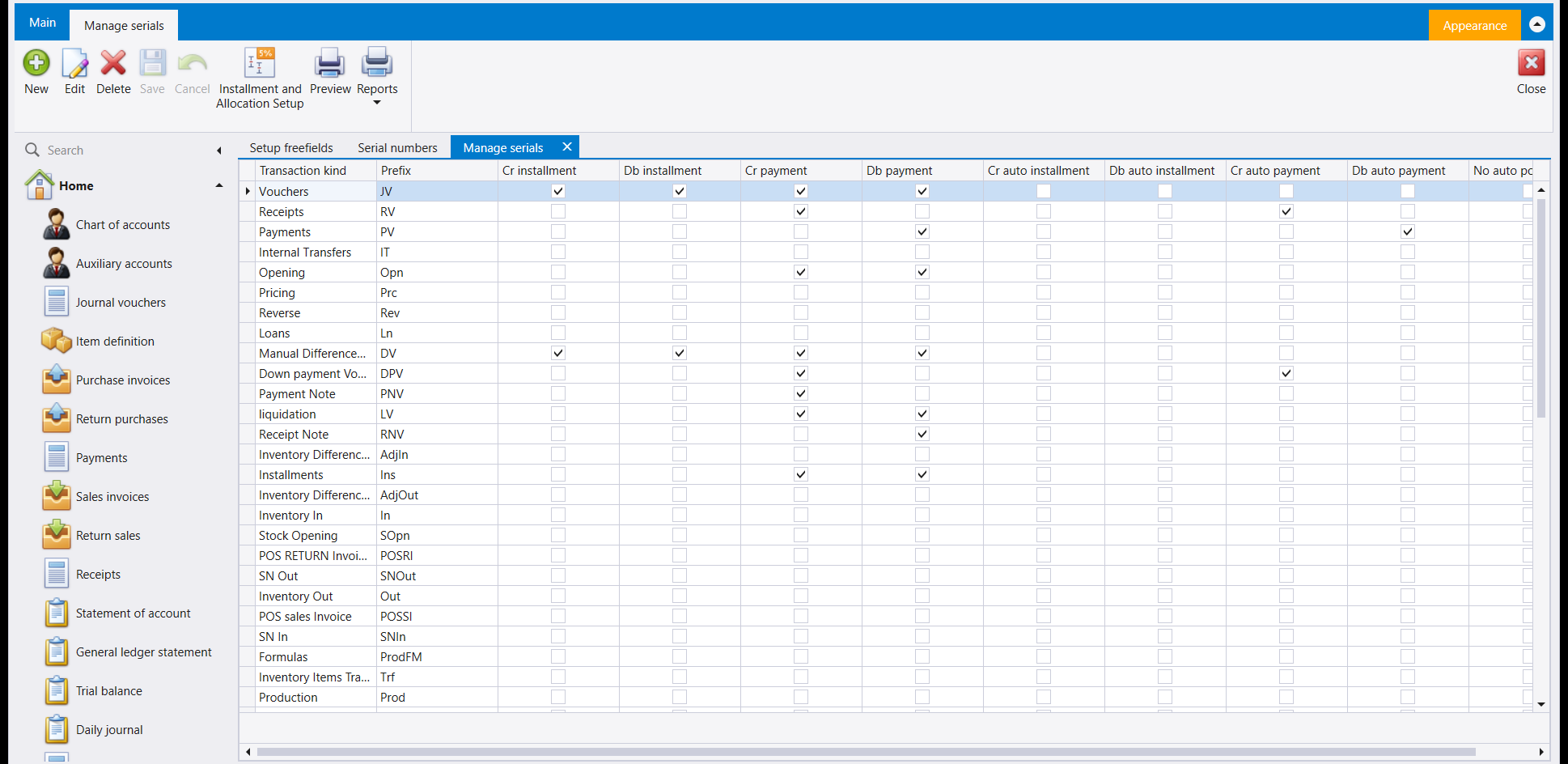Click the Vouchers row indicator arrow
This screenshot has width=1568, height=764.
coord(248,191)
